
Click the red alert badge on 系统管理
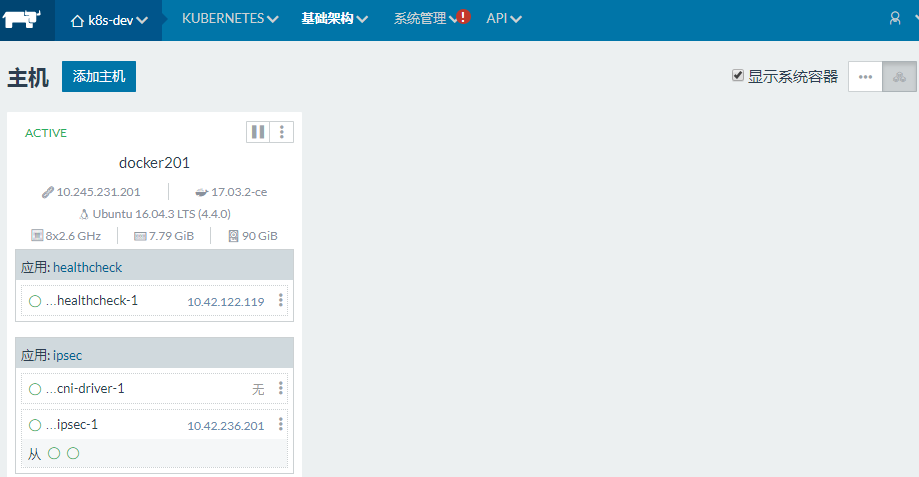[x=463, y=16]
